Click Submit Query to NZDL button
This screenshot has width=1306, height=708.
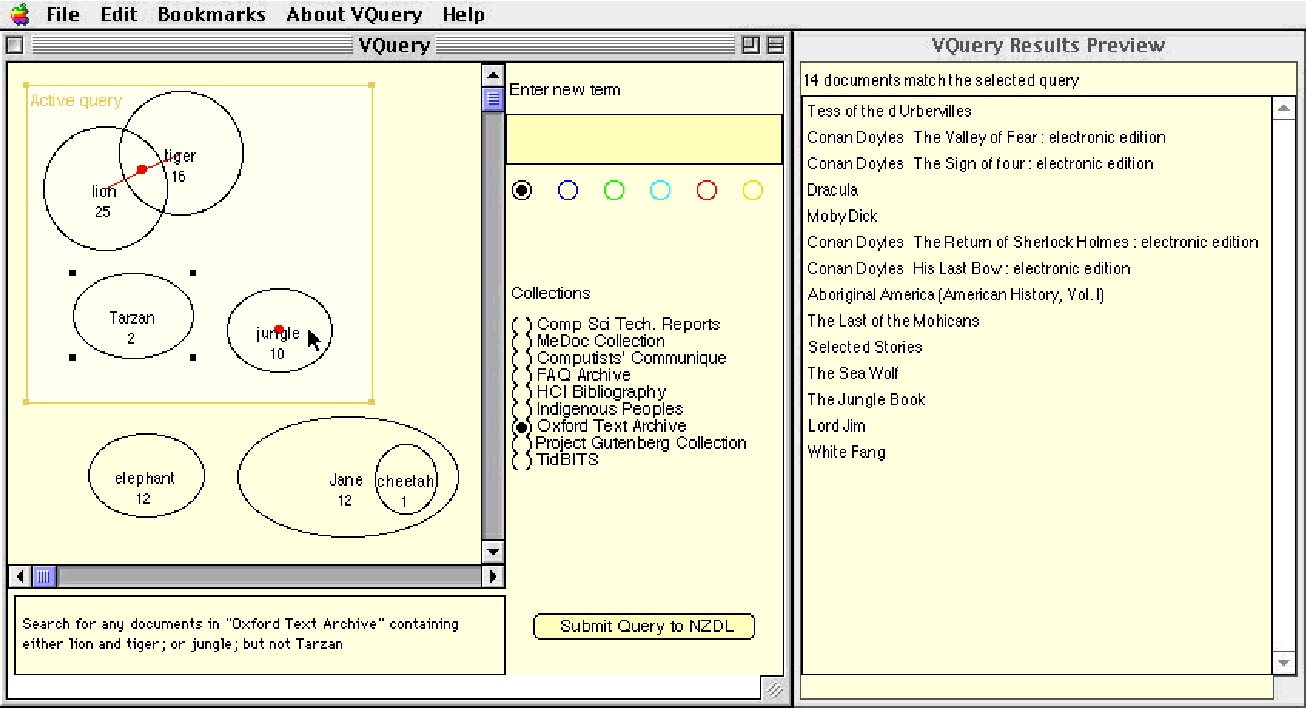pos(644,626)
